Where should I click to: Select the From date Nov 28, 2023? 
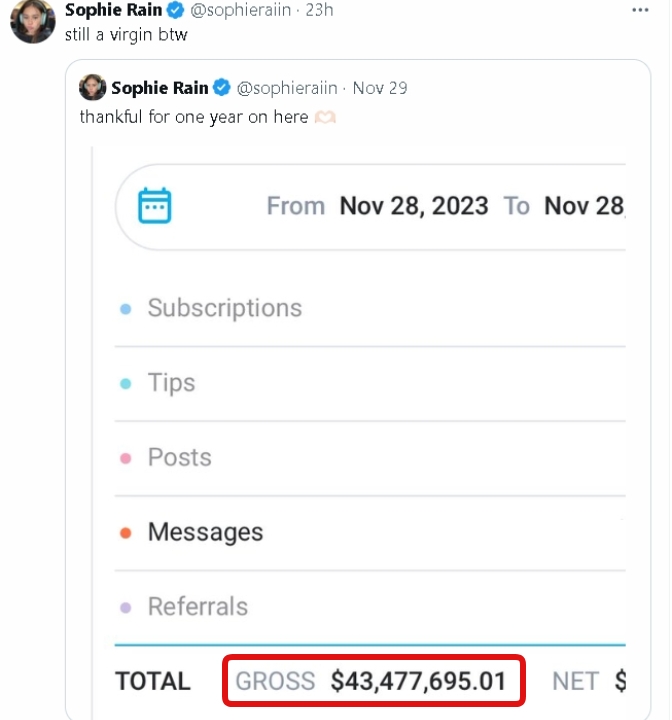click(x=413, y=206)
